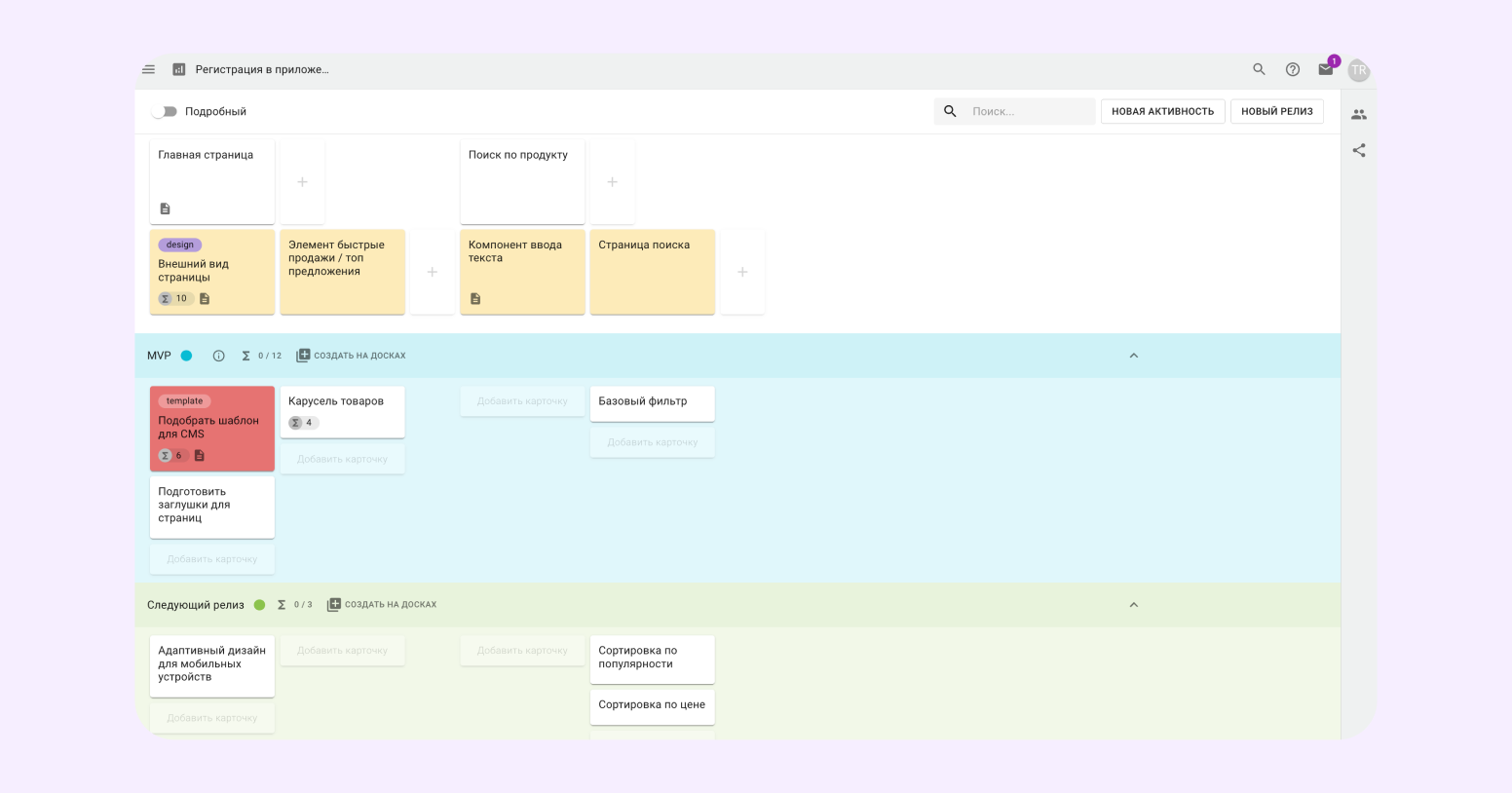
Task: Click the share icon in sidebar
Action: click(1359, 150)
